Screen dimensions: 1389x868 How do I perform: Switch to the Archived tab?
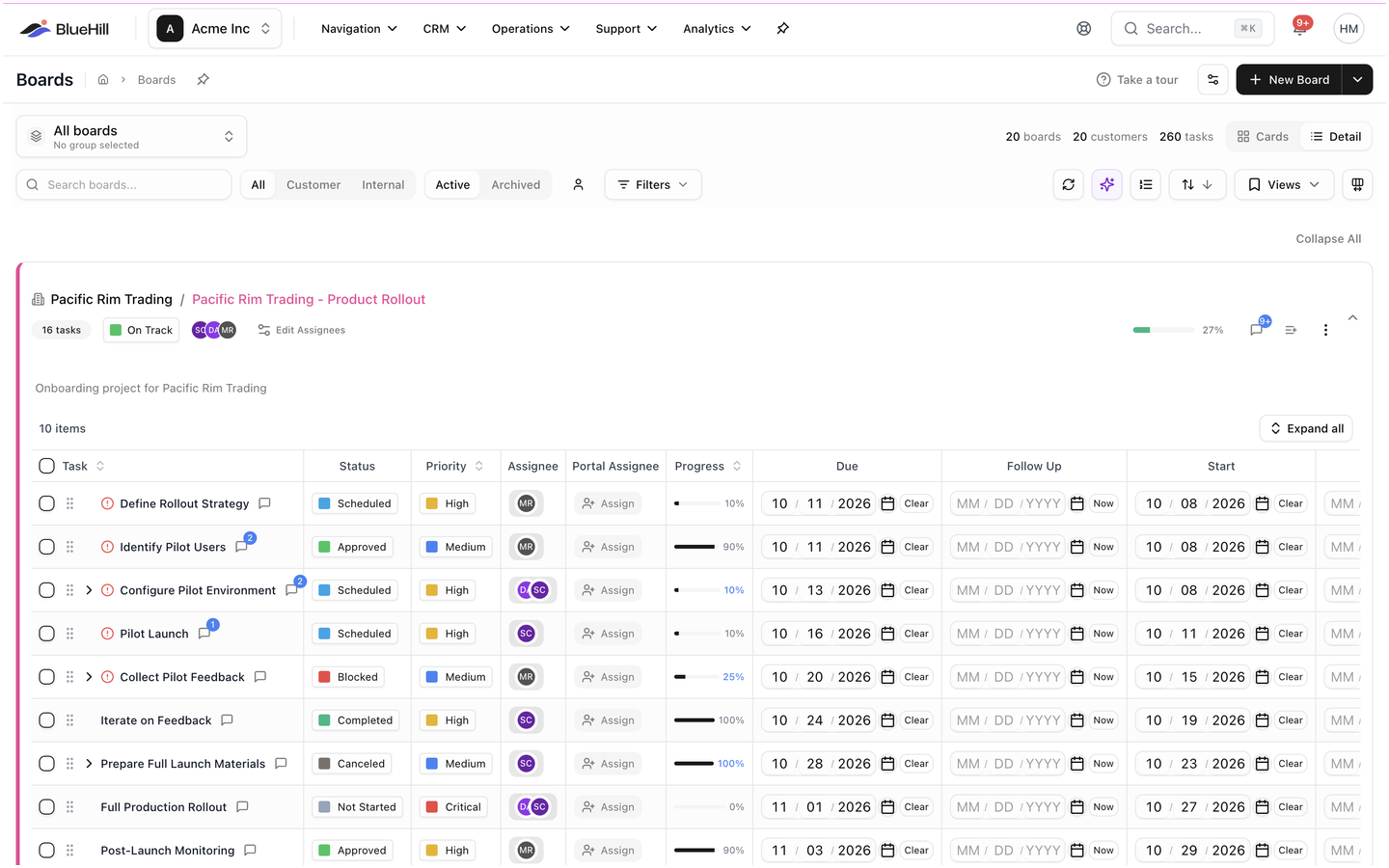(x=516, y=185)
